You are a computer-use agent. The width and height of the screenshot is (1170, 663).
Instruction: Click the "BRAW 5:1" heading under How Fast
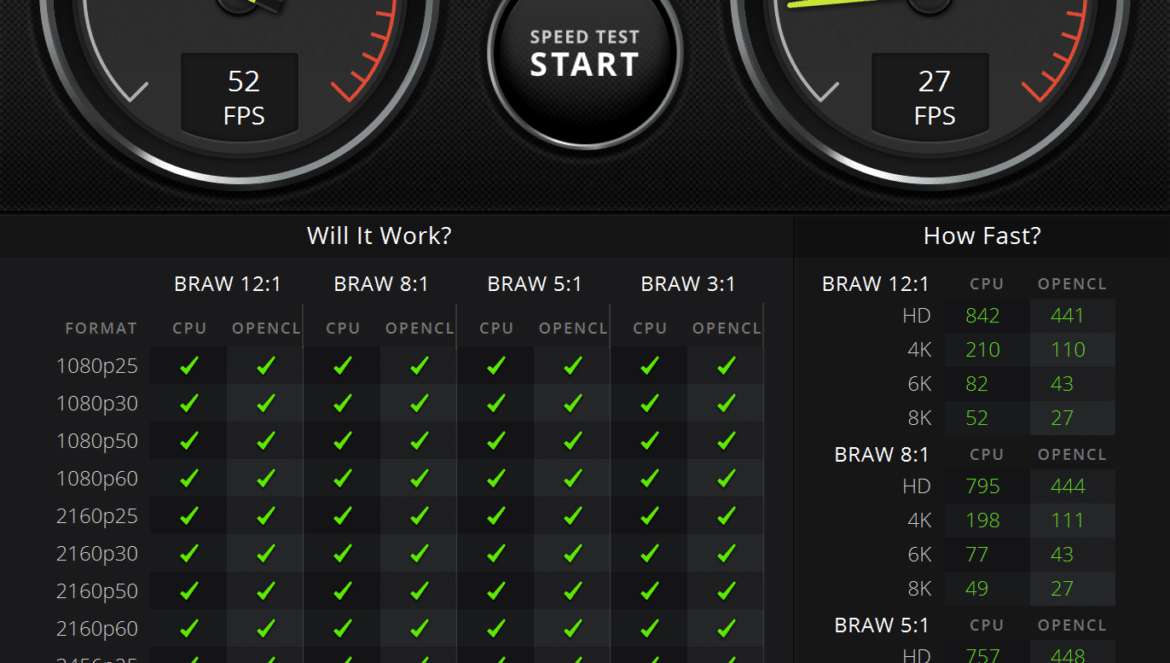pyautogui.click(x=881, y=625)
